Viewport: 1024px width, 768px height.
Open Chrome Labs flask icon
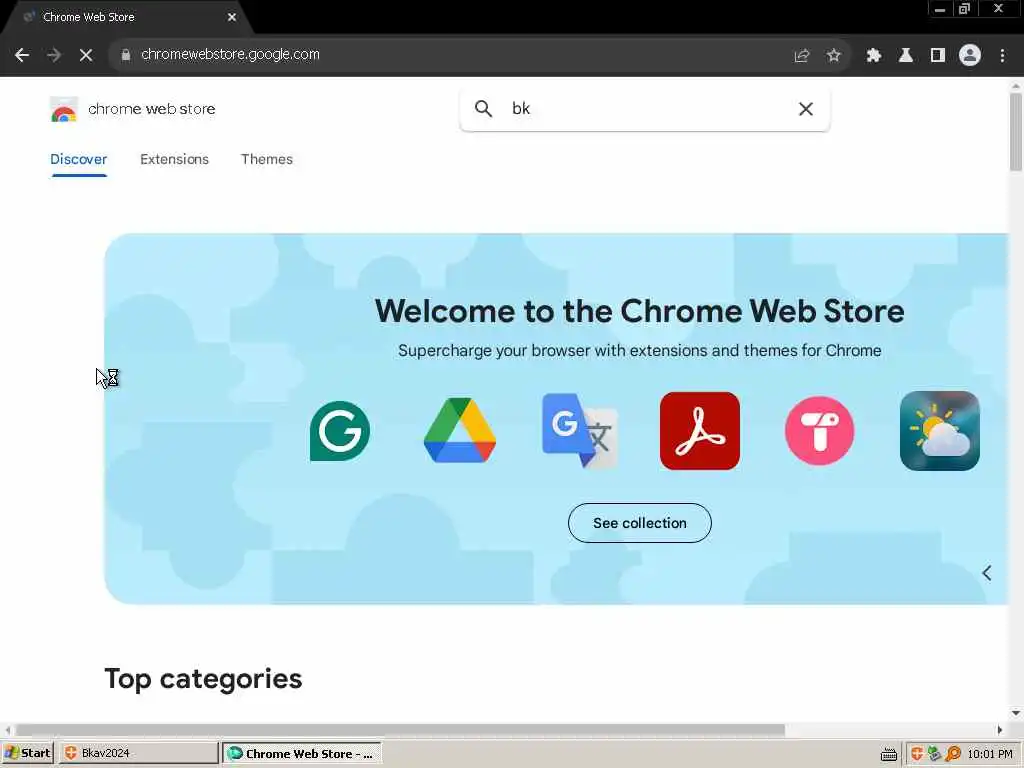tap(906, 56)
